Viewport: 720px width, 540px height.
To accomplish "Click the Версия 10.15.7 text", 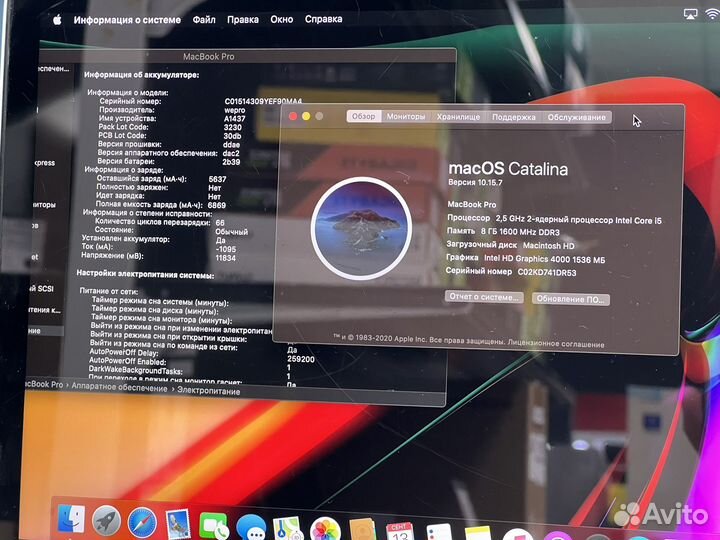I will [x=475, y=182].
